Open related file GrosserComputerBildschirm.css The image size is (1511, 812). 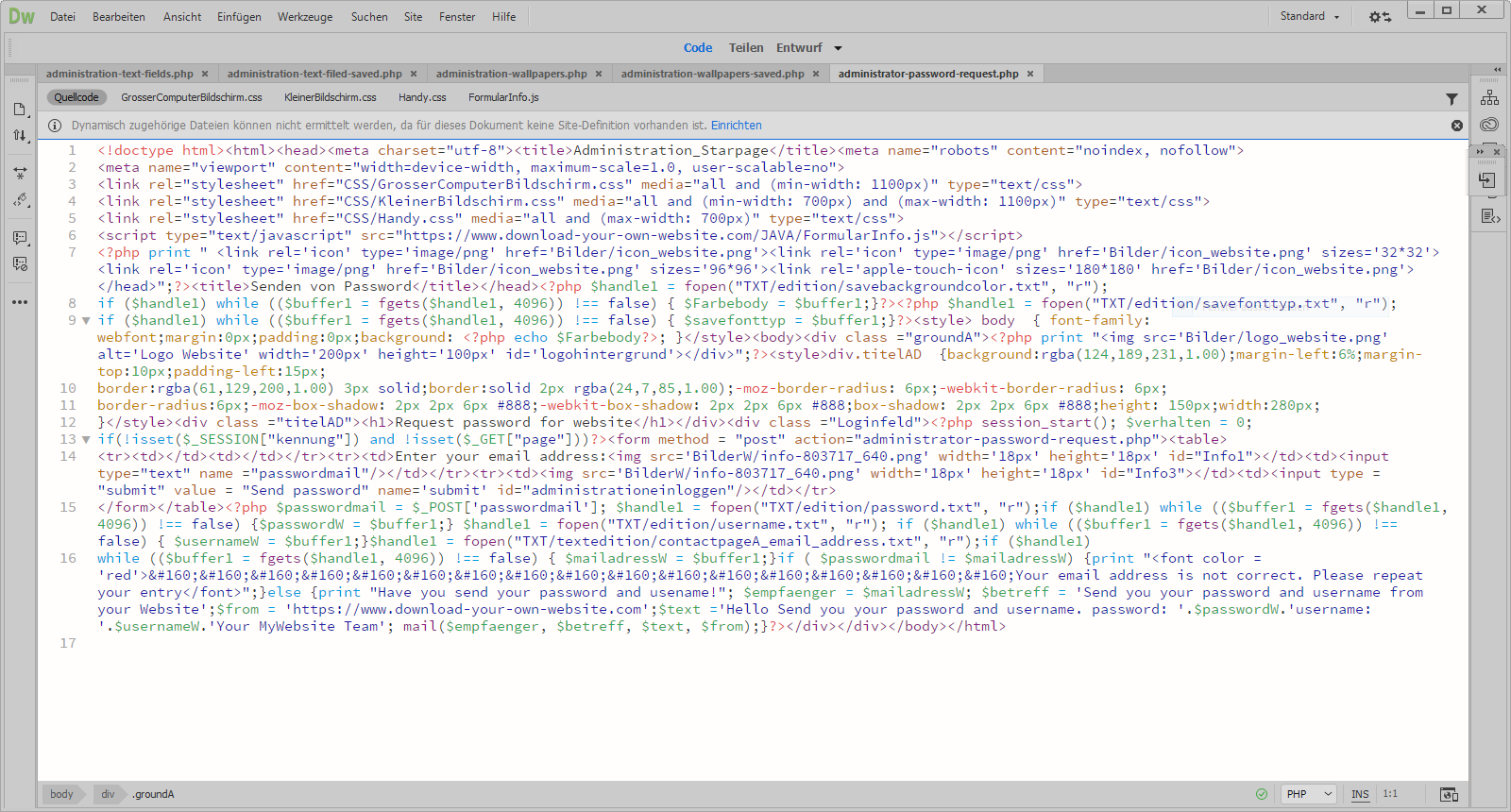coord(192,97)
